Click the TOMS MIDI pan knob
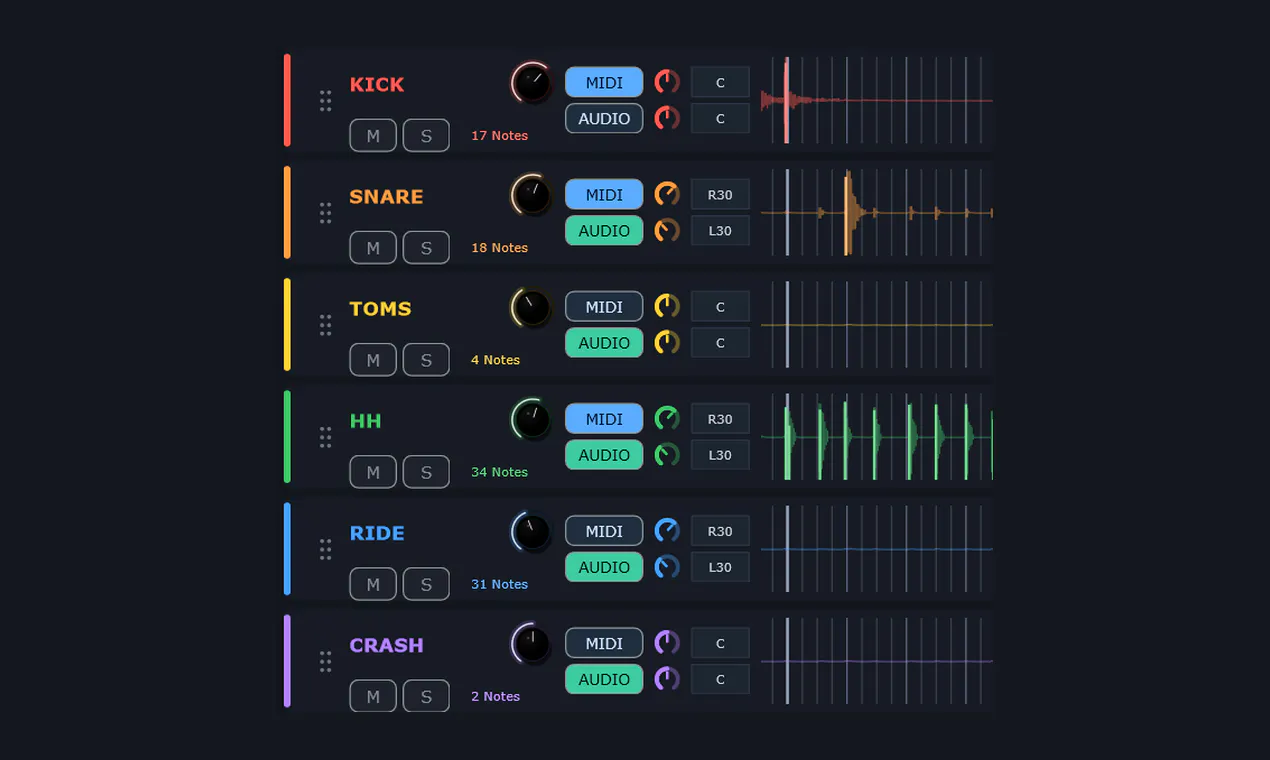1270x760 pixels. (x=667, y=306)
